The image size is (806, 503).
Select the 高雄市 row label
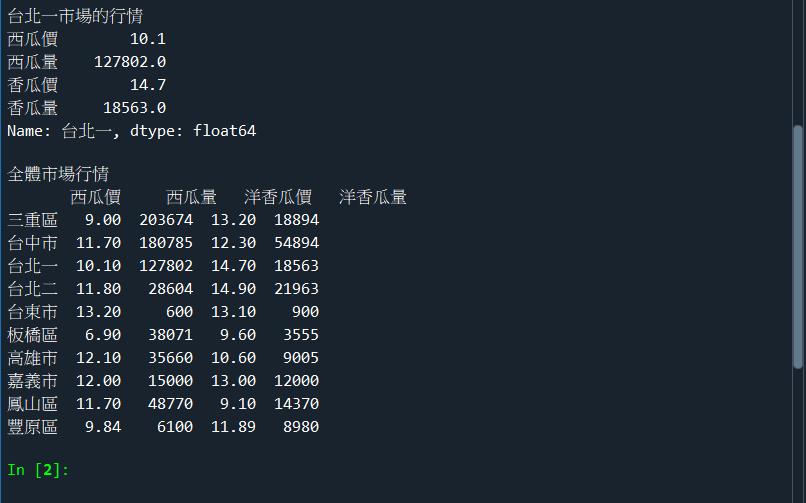tap(32, 358)
